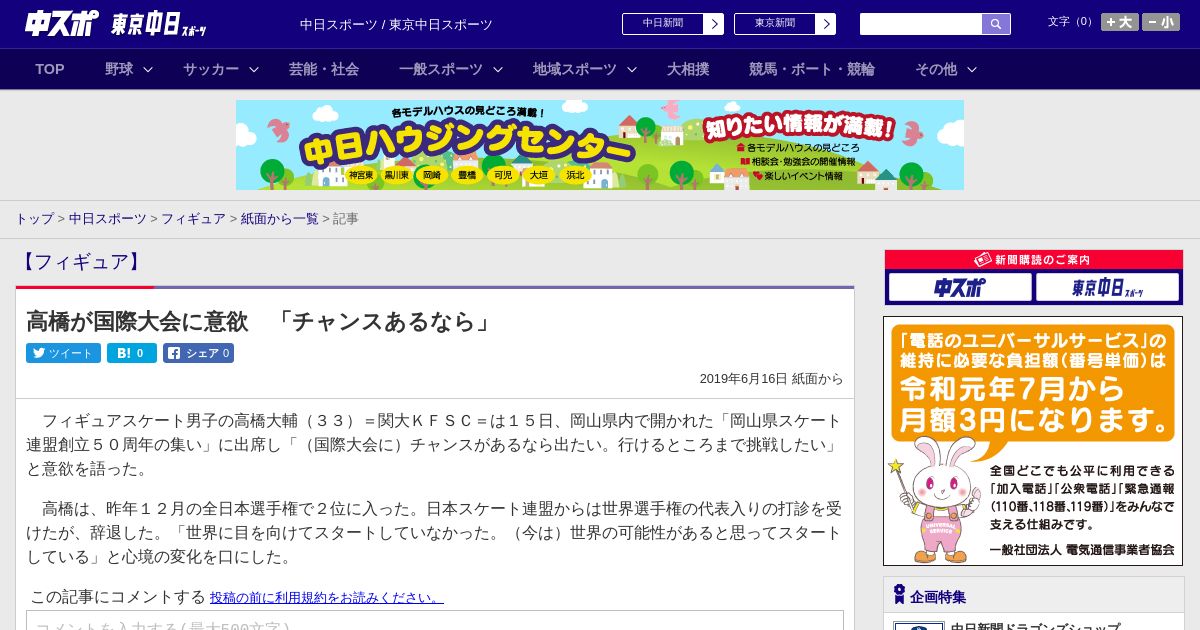Expand the 一般スポーツ dropdown chevron
The image size is (1200, 630).
click(497, 69)
